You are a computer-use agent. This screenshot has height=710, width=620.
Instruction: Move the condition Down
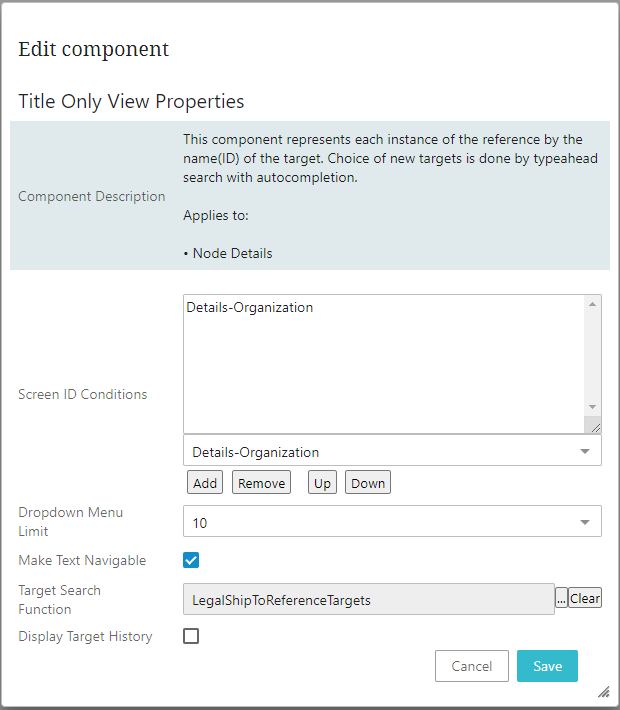coord(368,483)
